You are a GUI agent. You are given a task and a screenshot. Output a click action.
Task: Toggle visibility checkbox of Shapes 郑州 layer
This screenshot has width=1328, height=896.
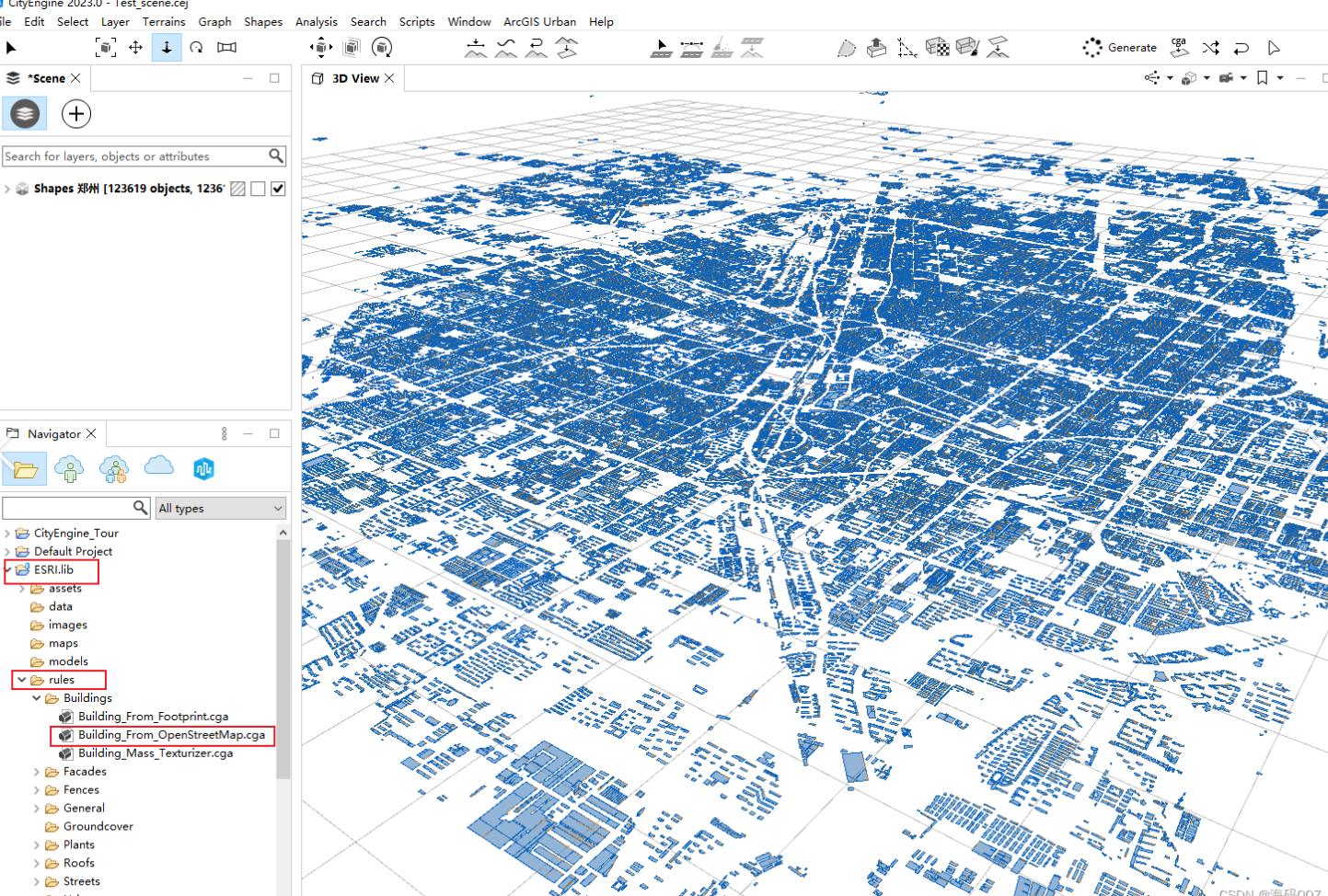click(278, 189)
